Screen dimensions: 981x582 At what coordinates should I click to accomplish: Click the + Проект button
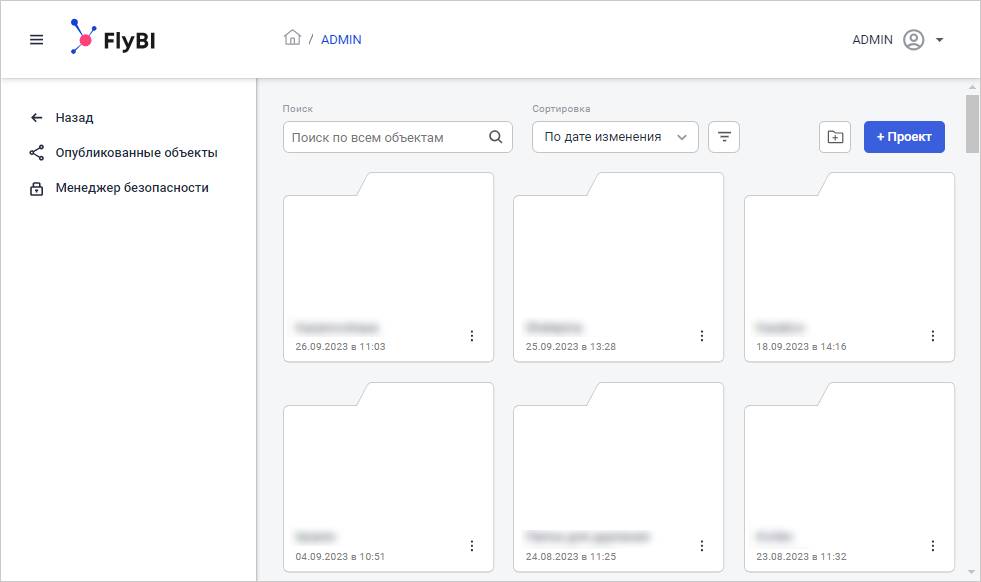point(904,137)
